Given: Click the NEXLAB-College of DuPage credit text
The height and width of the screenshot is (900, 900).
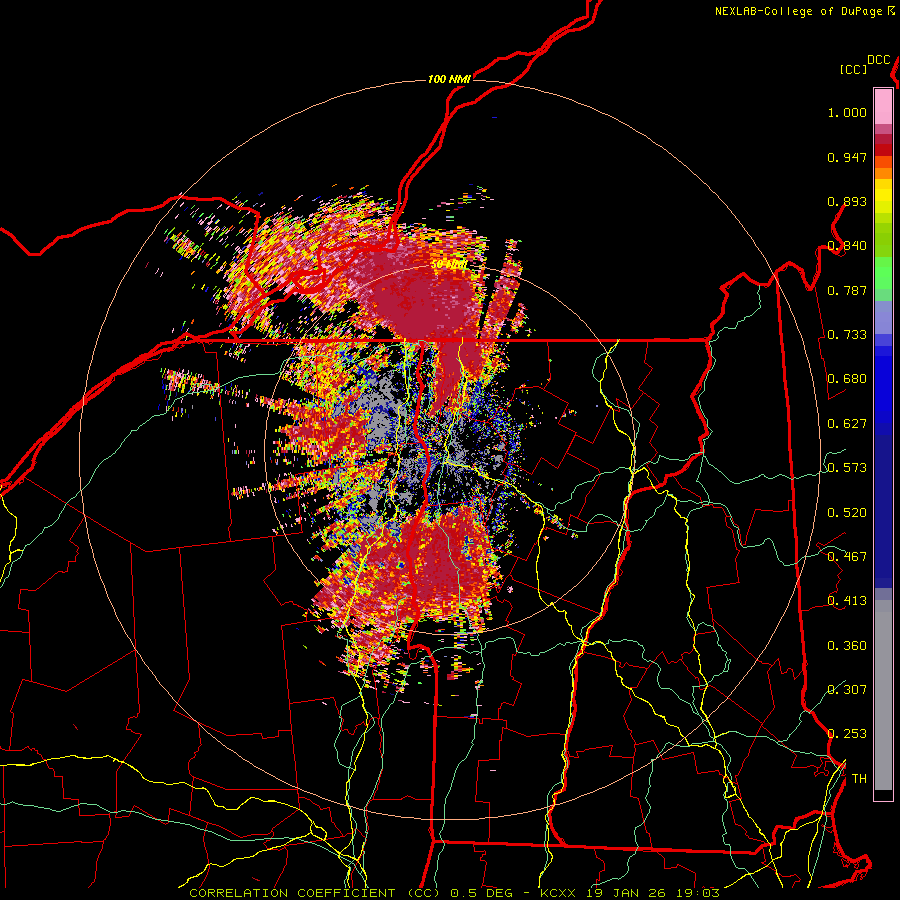Looking at the screenshot, I should point(798,11).
